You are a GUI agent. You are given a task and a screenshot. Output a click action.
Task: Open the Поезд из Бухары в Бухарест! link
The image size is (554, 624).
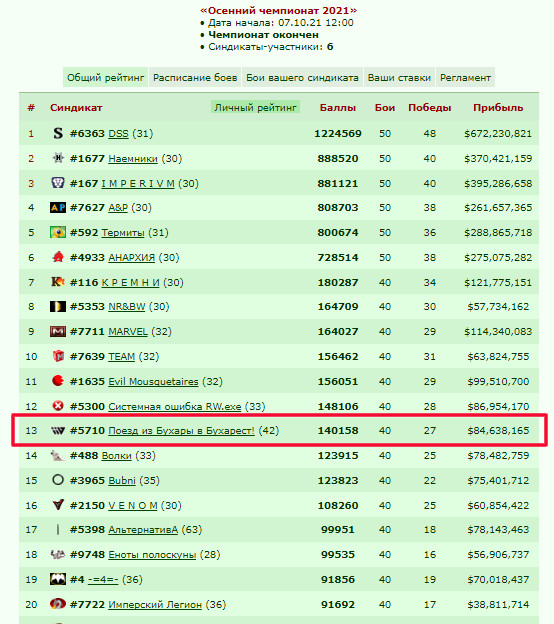[181, 431]
